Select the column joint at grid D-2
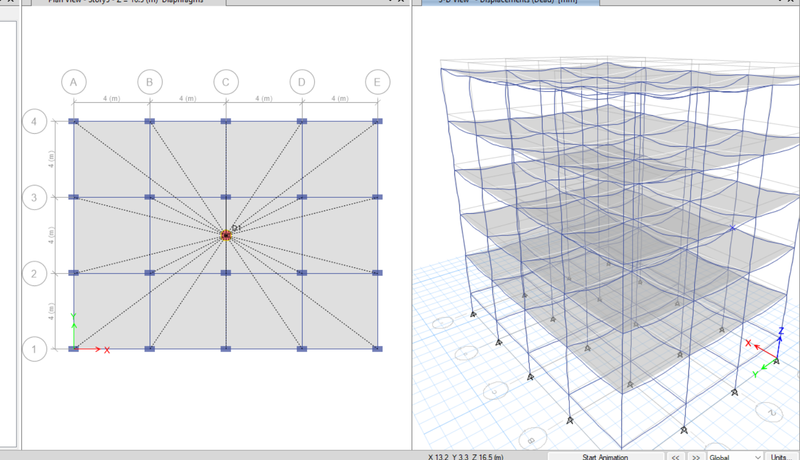The image size is (800, 460). [302, 273]
